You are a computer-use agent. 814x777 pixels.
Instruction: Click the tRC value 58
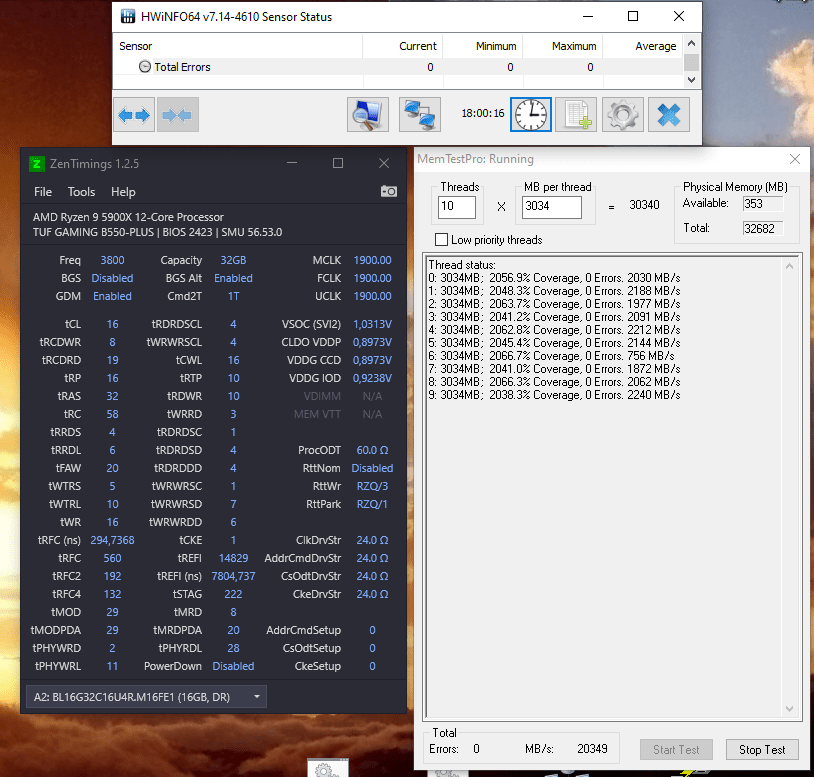pos(112,414)
